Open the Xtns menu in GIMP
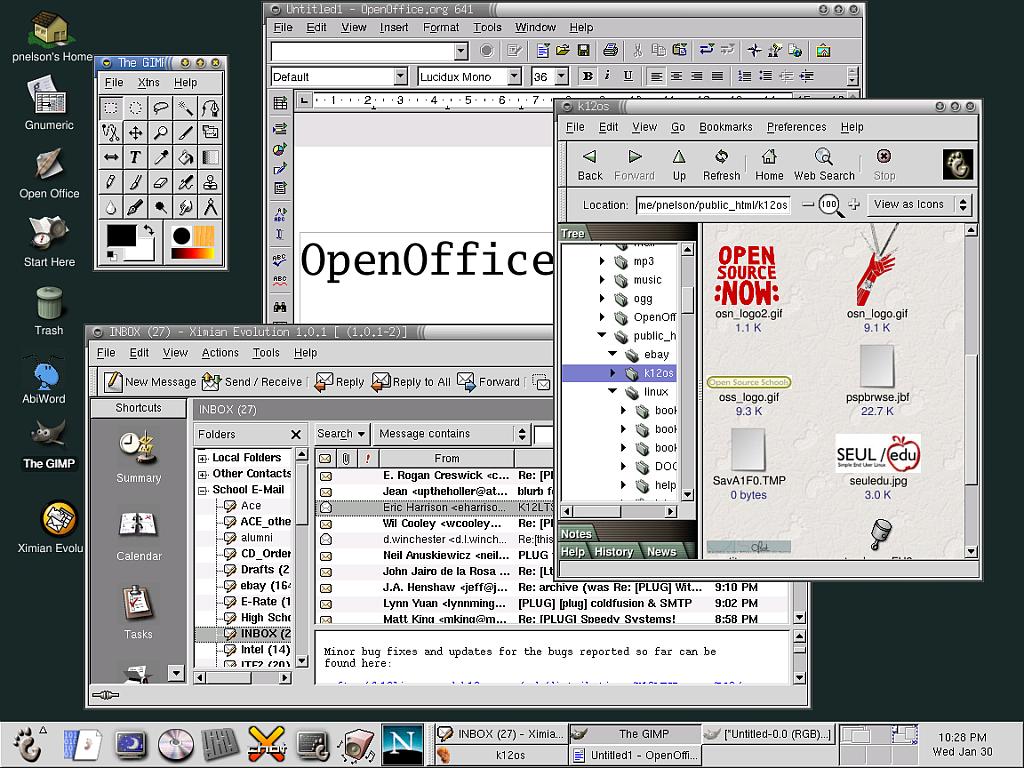Image resolution: width=1024 pixels, height=768 pixels. [x=148, y=82]
